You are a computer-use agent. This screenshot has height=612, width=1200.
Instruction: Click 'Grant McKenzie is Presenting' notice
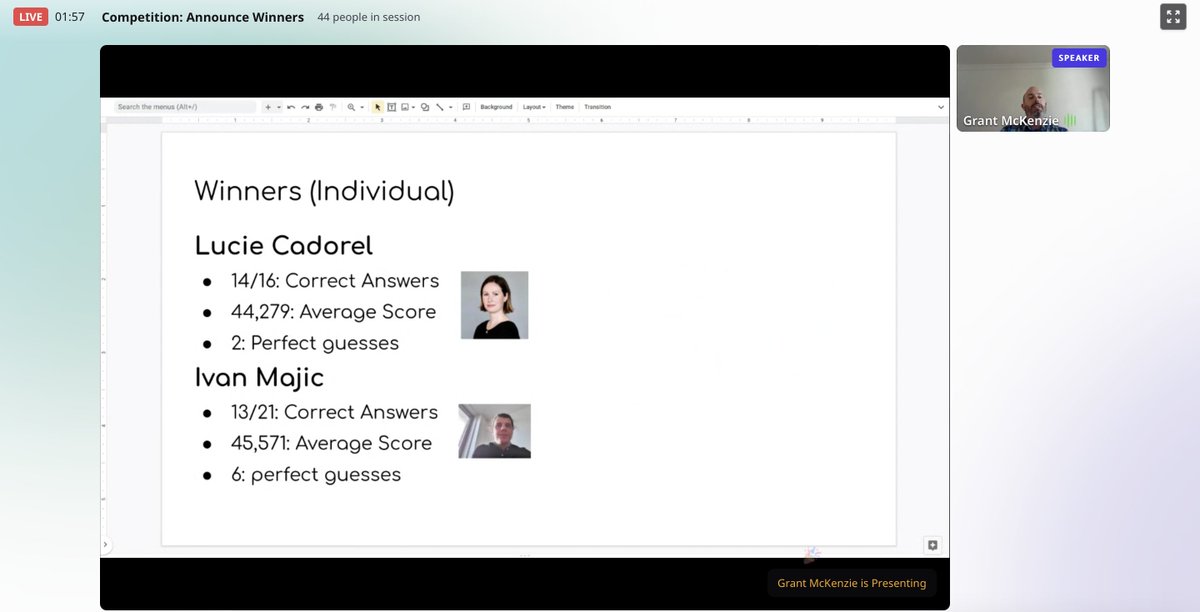coord(852,583)
